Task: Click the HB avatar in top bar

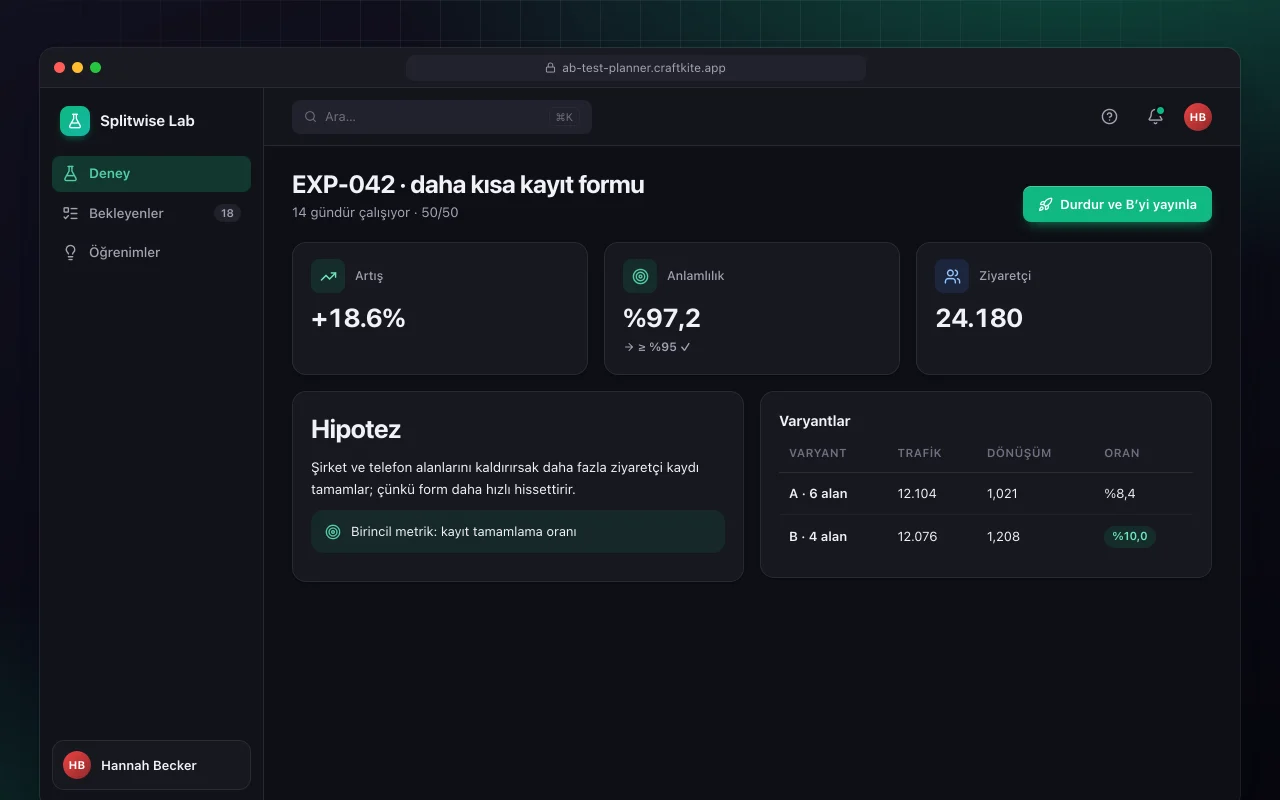Action: click(1198, 117)
